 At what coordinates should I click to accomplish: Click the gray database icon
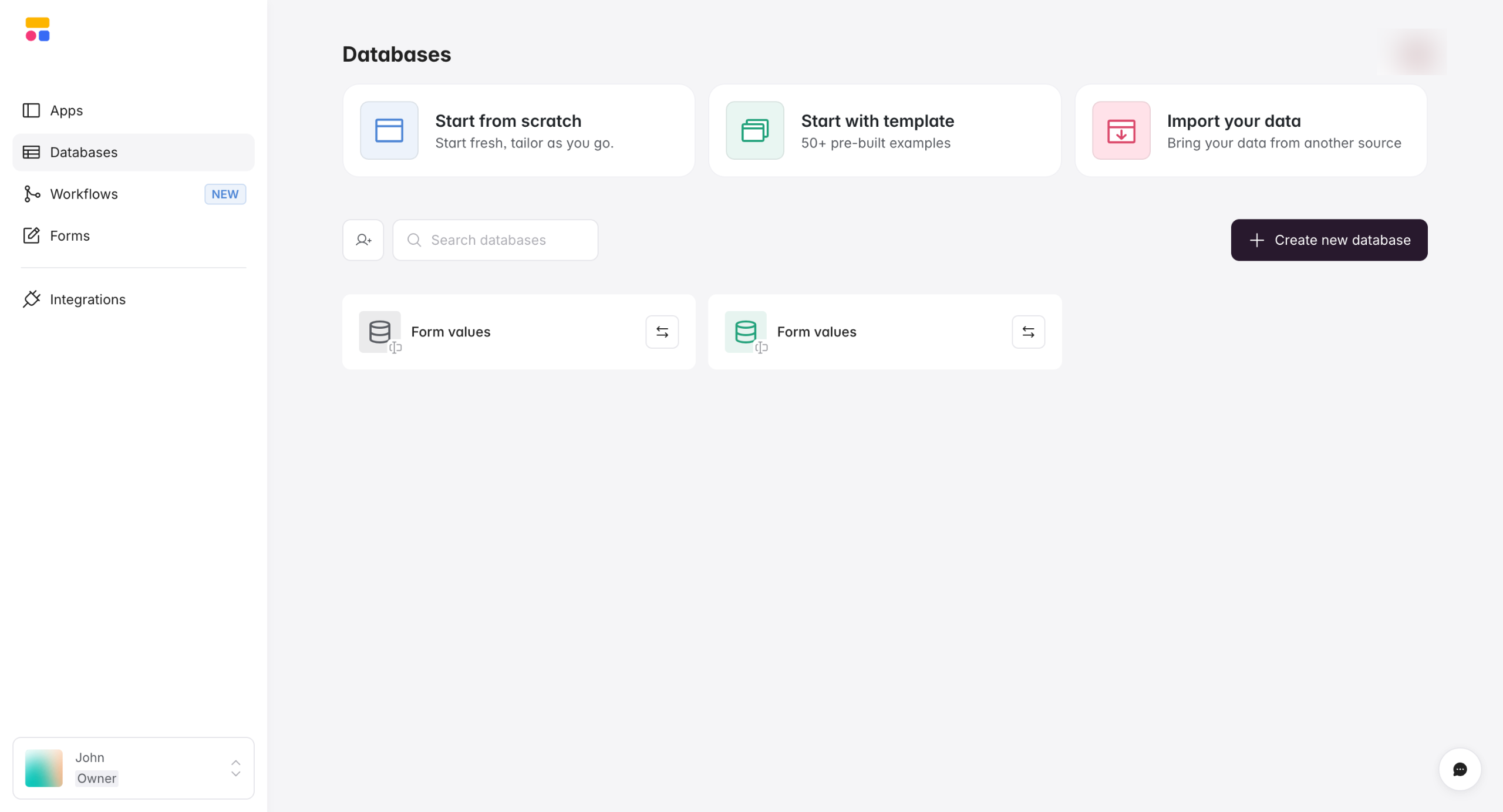[x=379, y=332]
